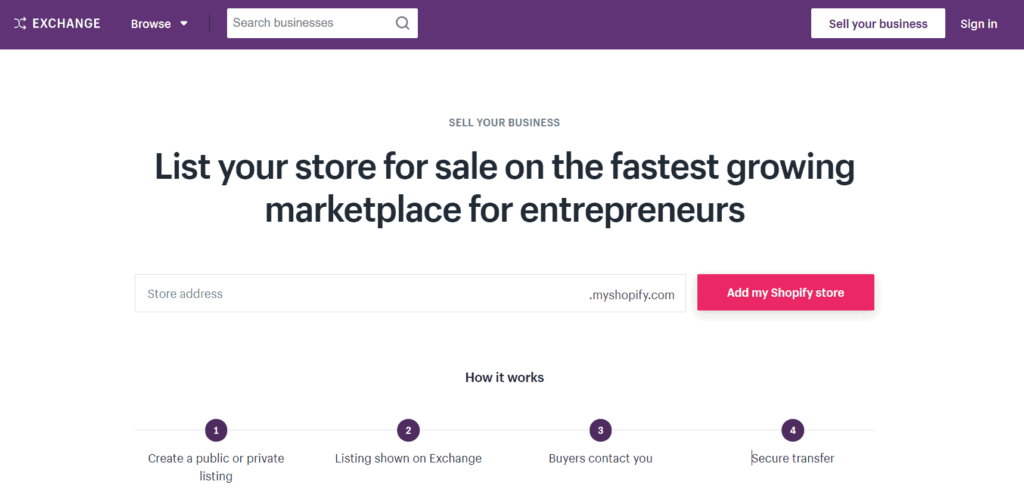1024x503 pixels.
Task: Click Listing shown on Exchange step text
Action: click(408, 459)
